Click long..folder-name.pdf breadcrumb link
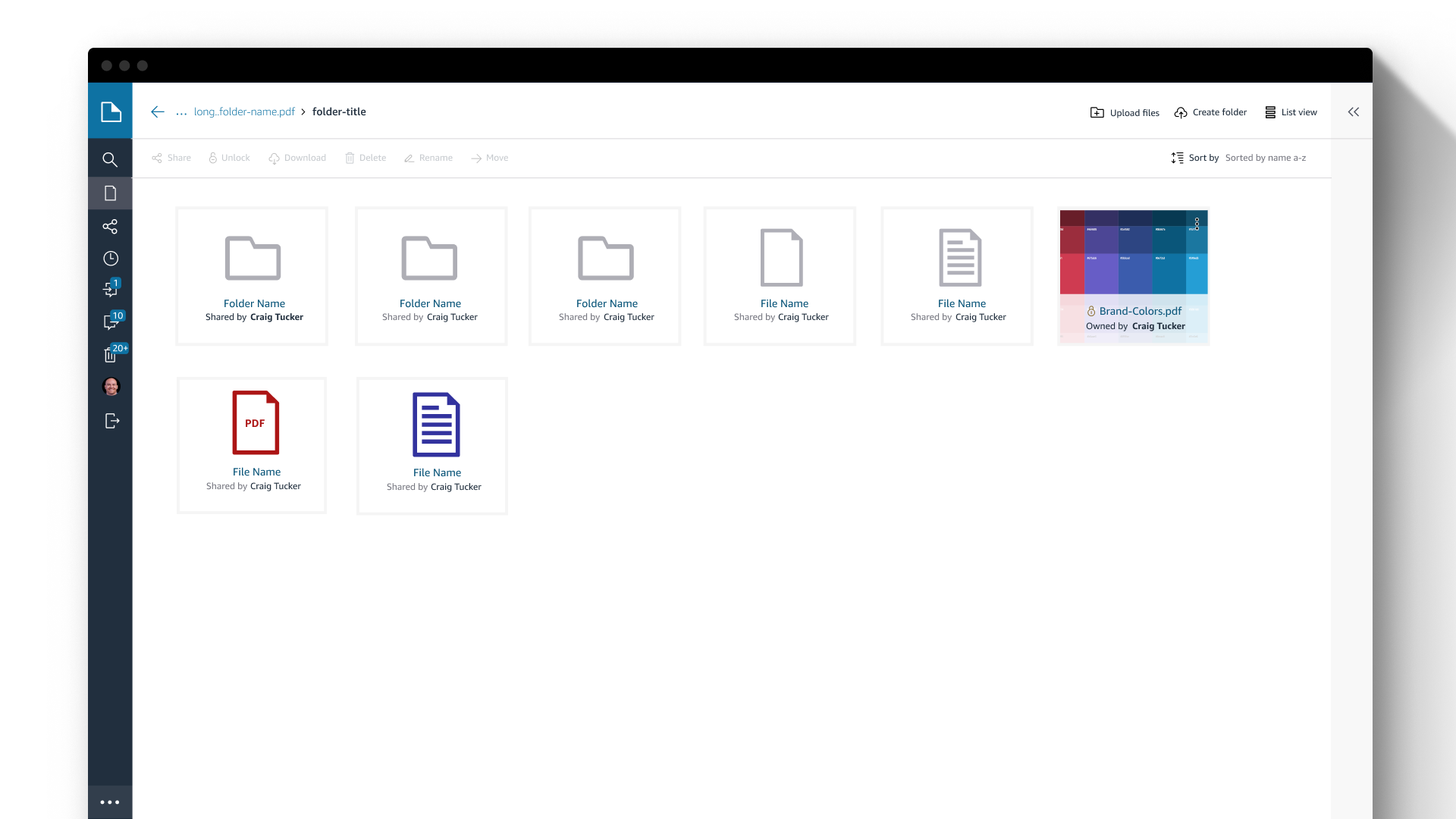 (244, 112)
